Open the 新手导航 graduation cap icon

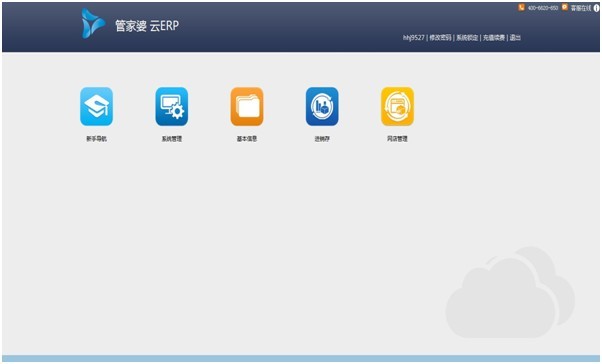[x=96, y=107]
